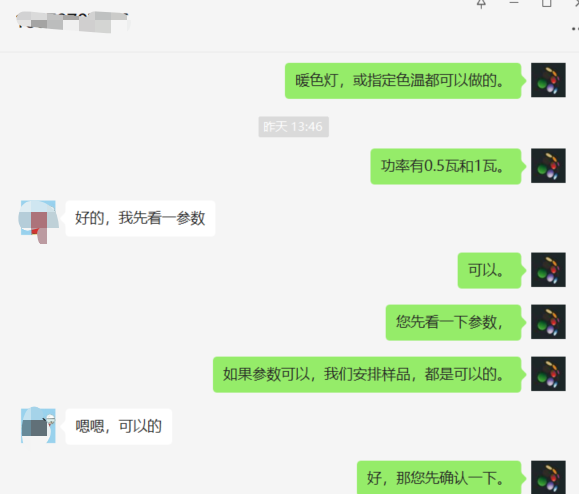Select the 好，那您先确认一下 message bubble

[439, 478]
